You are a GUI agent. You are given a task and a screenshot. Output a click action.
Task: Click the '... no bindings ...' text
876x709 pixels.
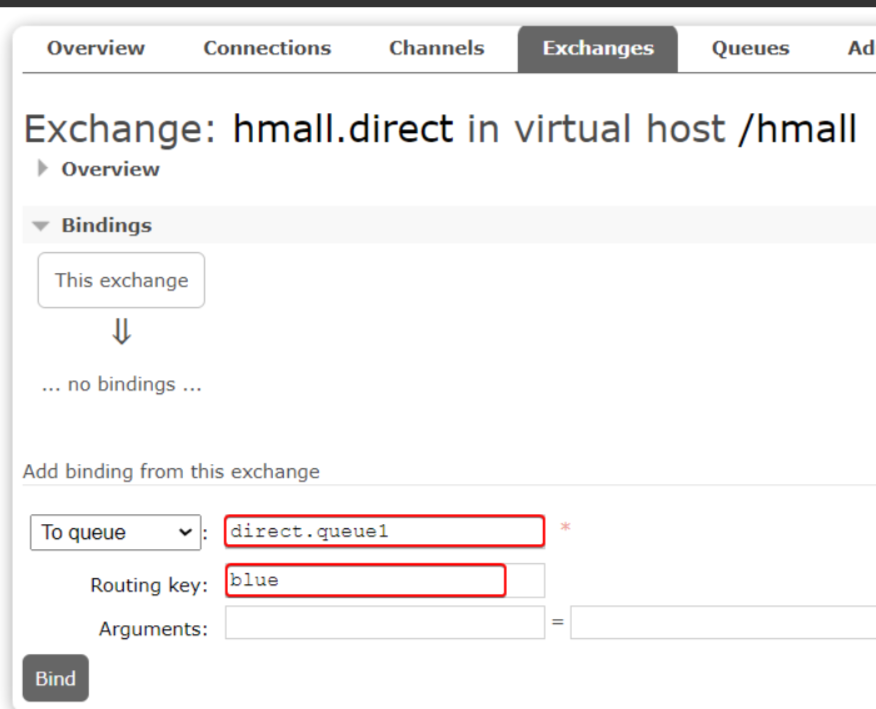tap(121, 385)
